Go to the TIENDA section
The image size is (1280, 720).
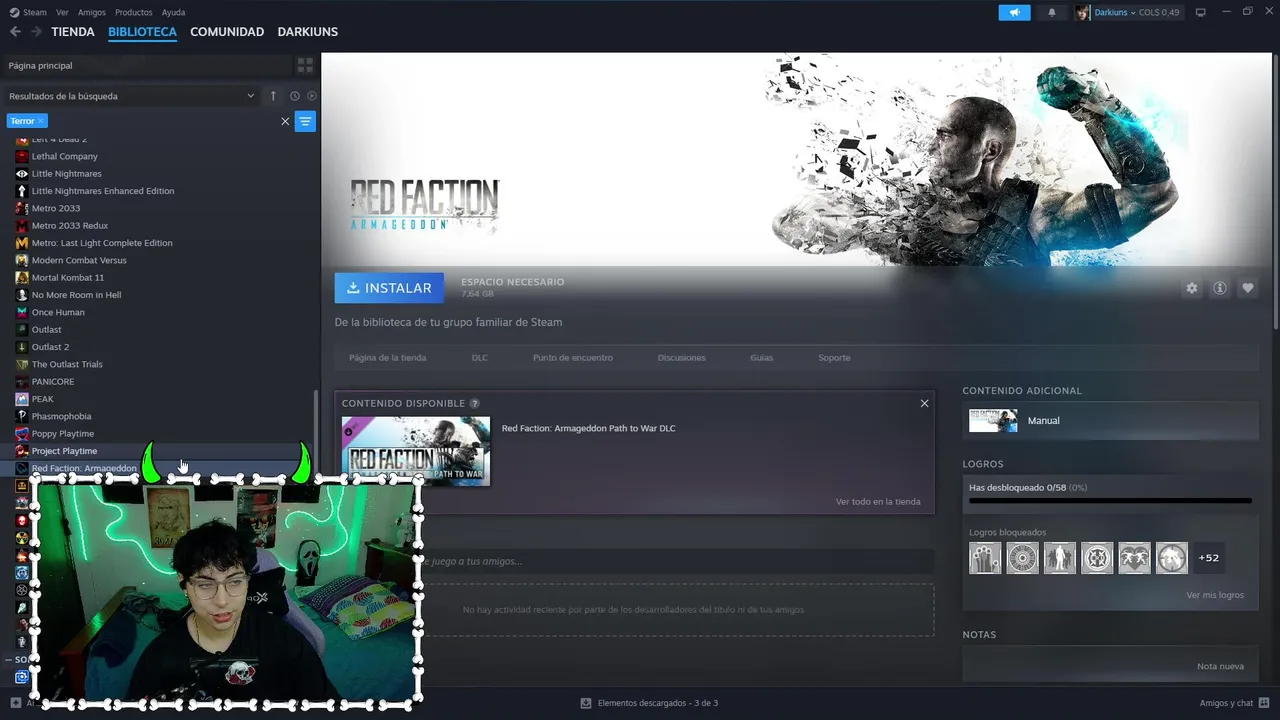click(73, 32)
